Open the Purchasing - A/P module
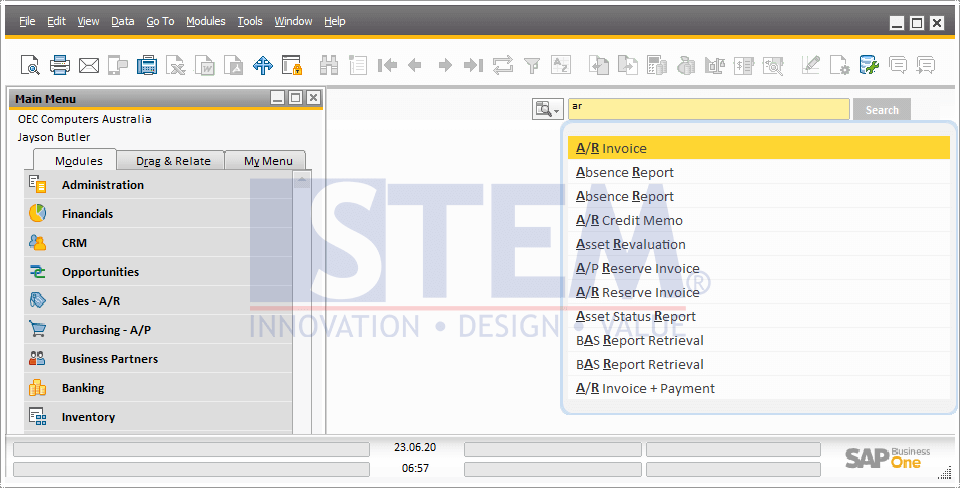The height and width of the screenshot is (488, 960). (x=158, y=330)
